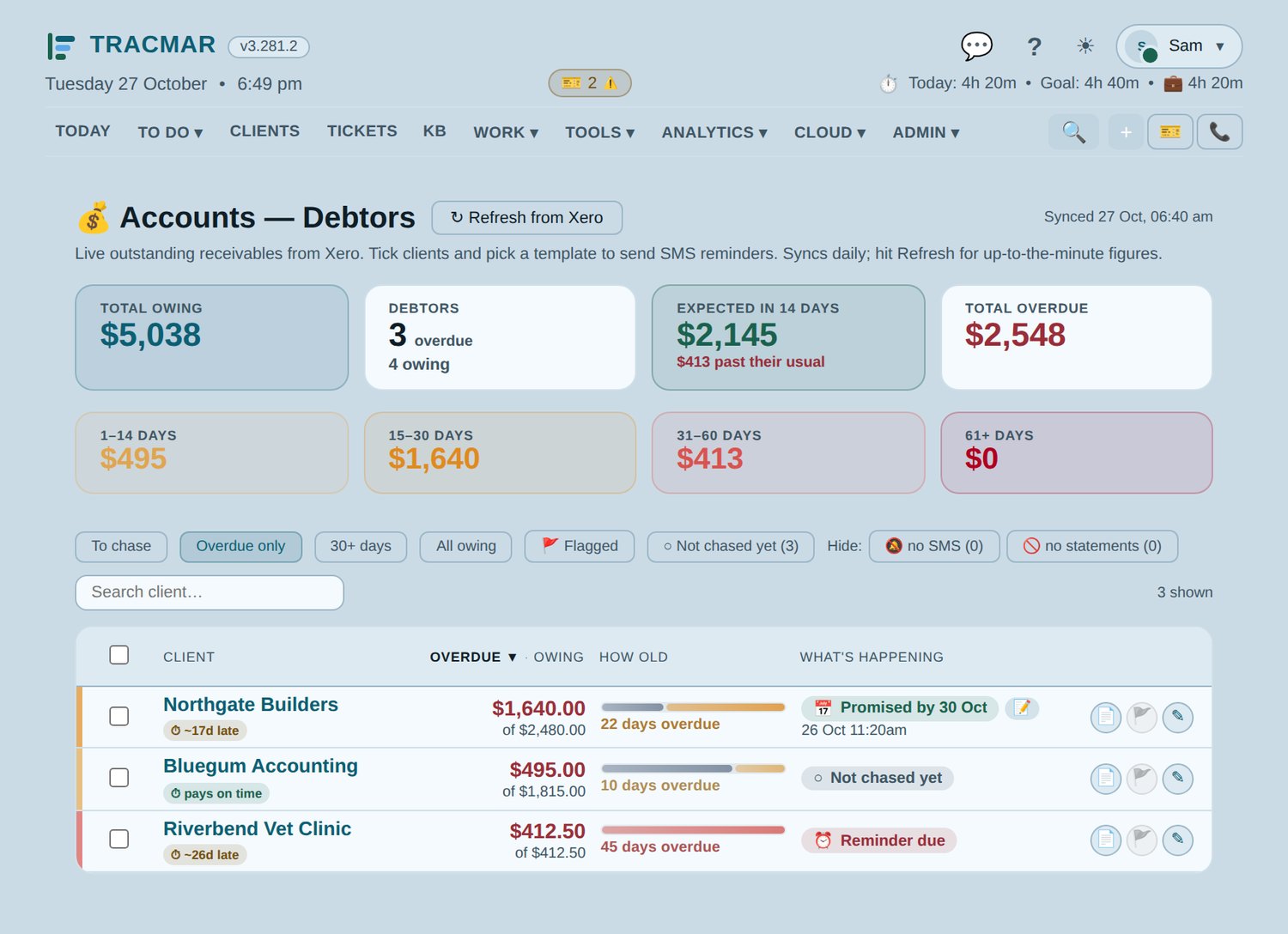Image resolution: width=1288 pixels, height=934 pixels.
Task: Go to the KB nav item
Action: coord(434,131)
